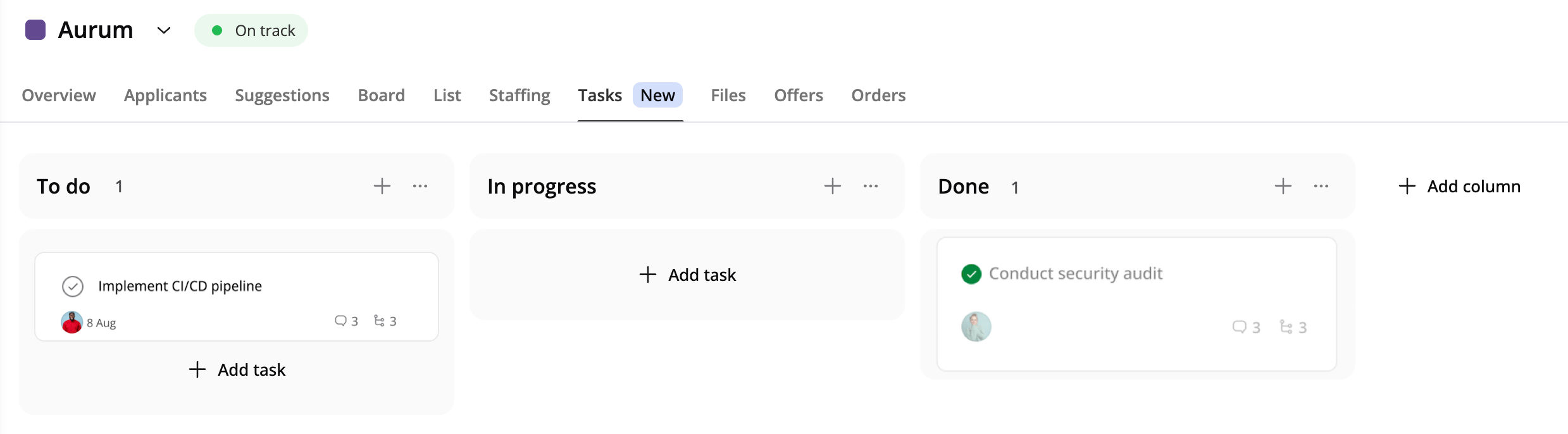Image resolution: width=1568 pixels, height=434 pixels.
Task: Click plus icon in In progress header
Action: (832, 186)
